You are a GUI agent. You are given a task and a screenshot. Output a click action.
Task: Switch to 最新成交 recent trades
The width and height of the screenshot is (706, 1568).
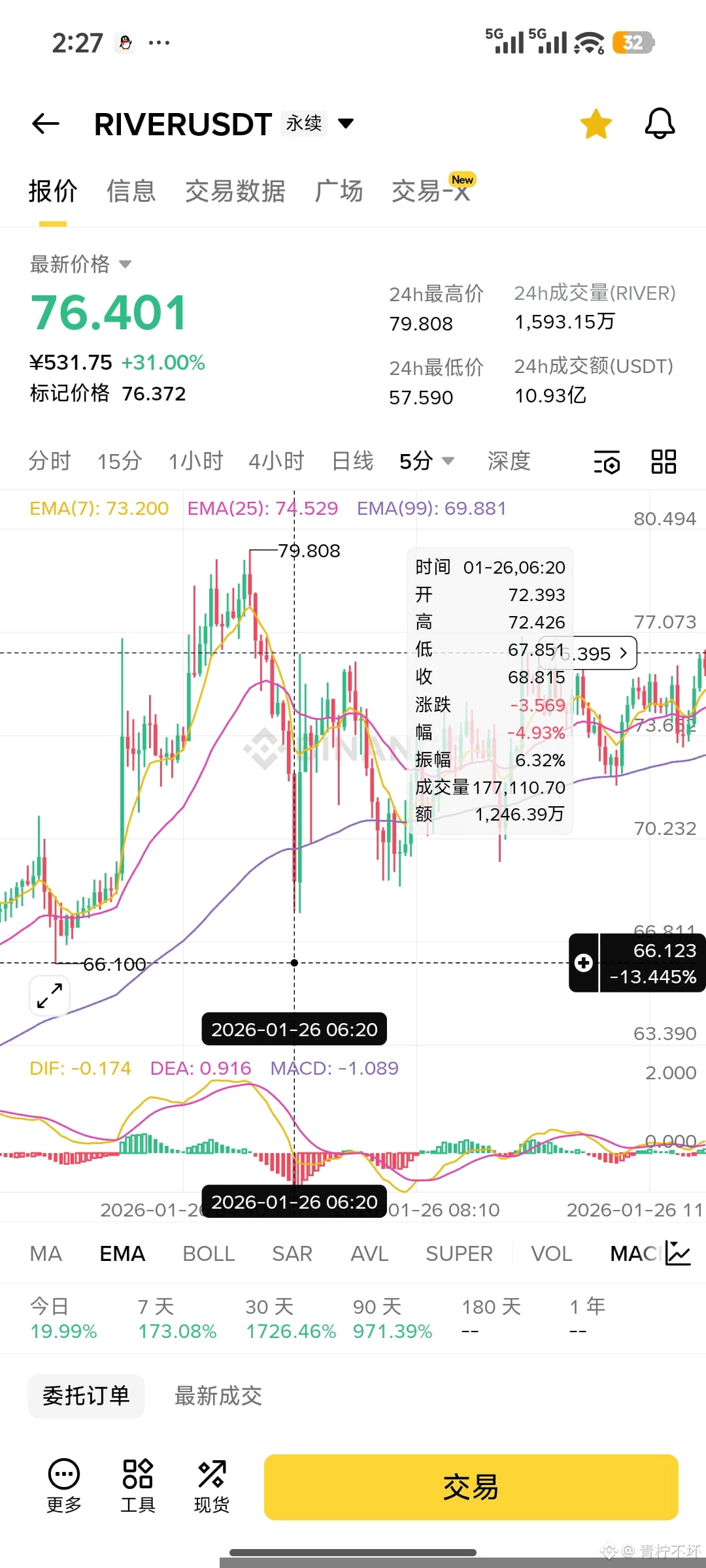coord(218,1396)
